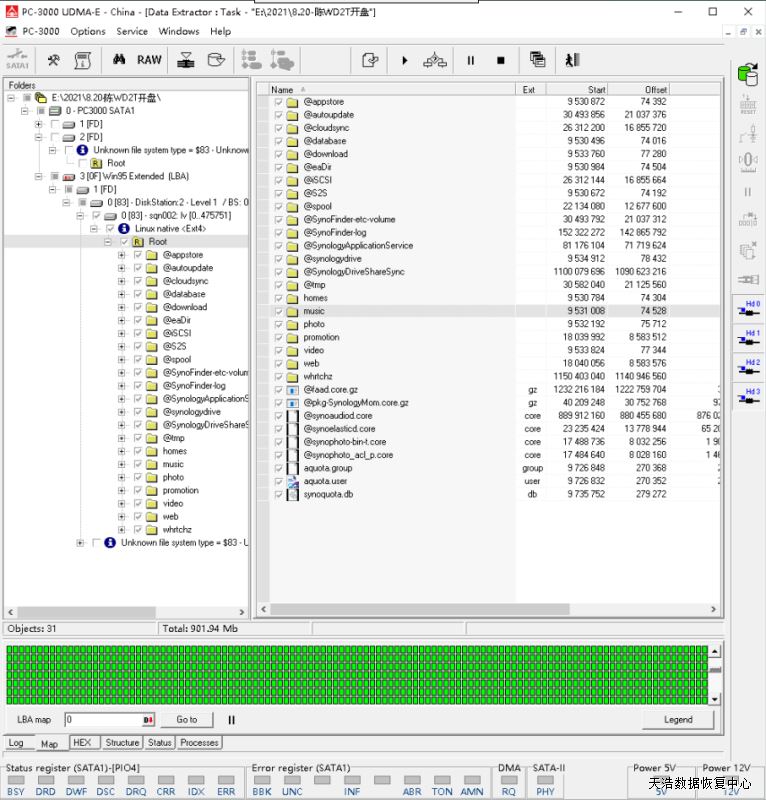Click the start (play) task button
The width and height of the screenshot is (766, 800).
[405, 61]
